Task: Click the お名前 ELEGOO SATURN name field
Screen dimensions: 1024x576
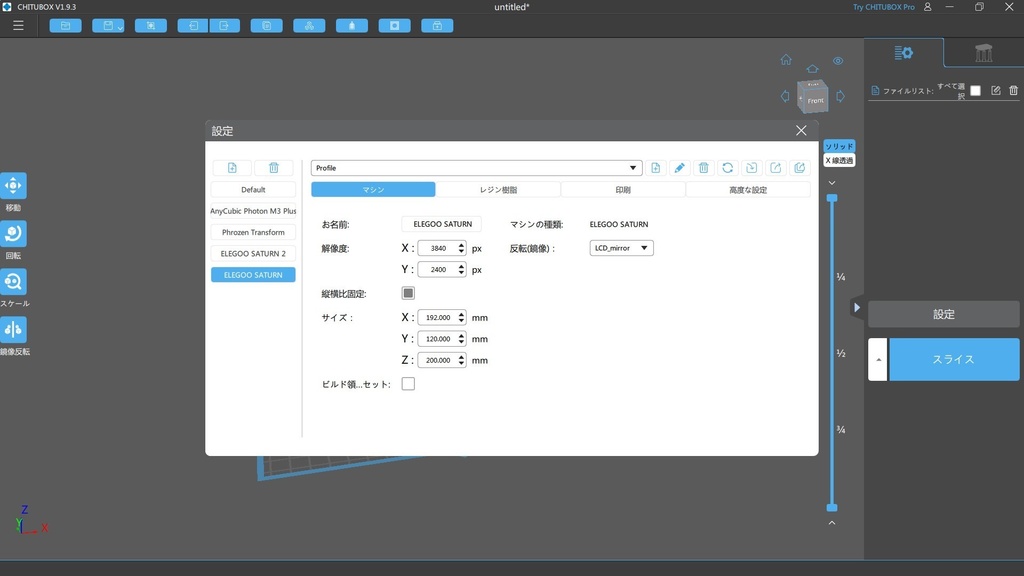Action: pos(442,224)
